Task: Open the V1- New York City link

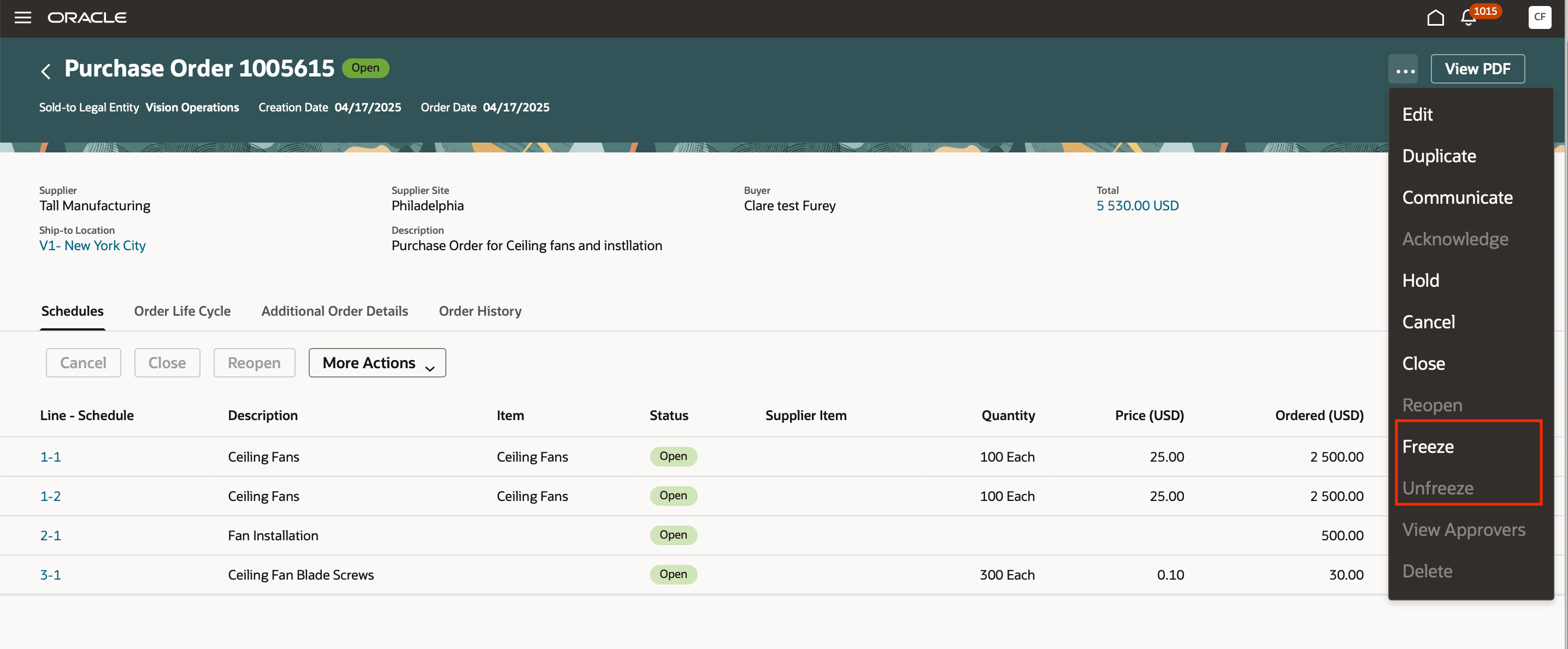Action: pyautogui.click(x=92, y=245)
